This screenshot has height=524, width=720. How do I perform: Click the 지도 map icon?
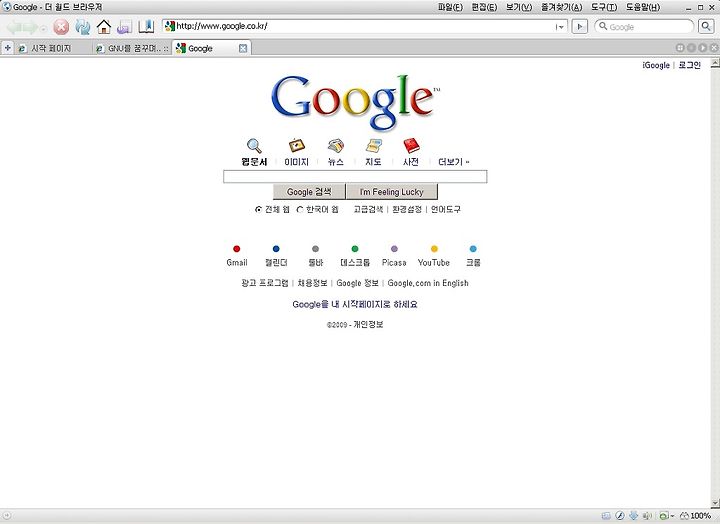click(374, 146)
